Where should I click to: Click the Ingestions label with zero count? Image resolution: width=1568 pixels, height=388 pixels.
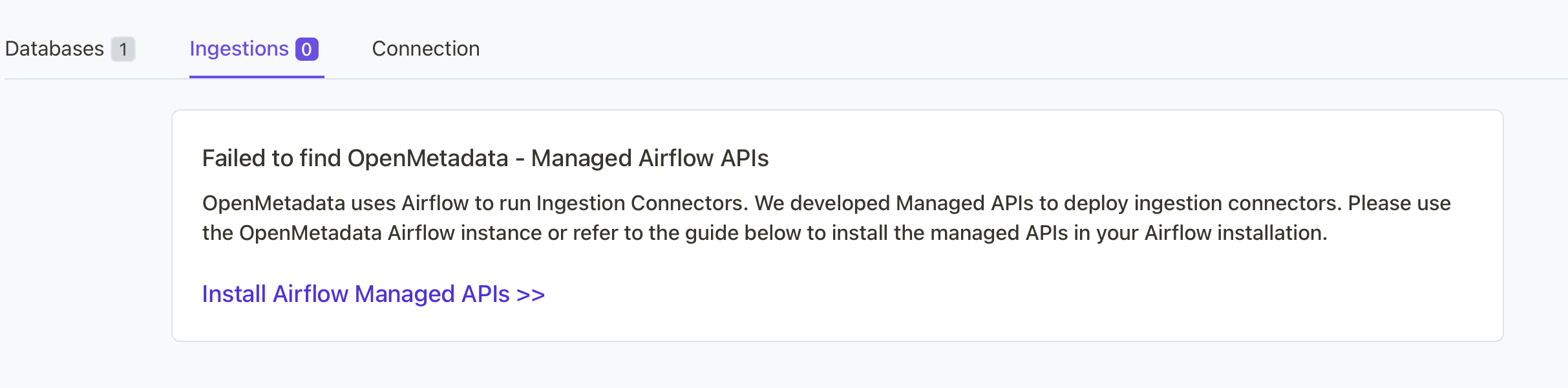click(x=239, y=48)
